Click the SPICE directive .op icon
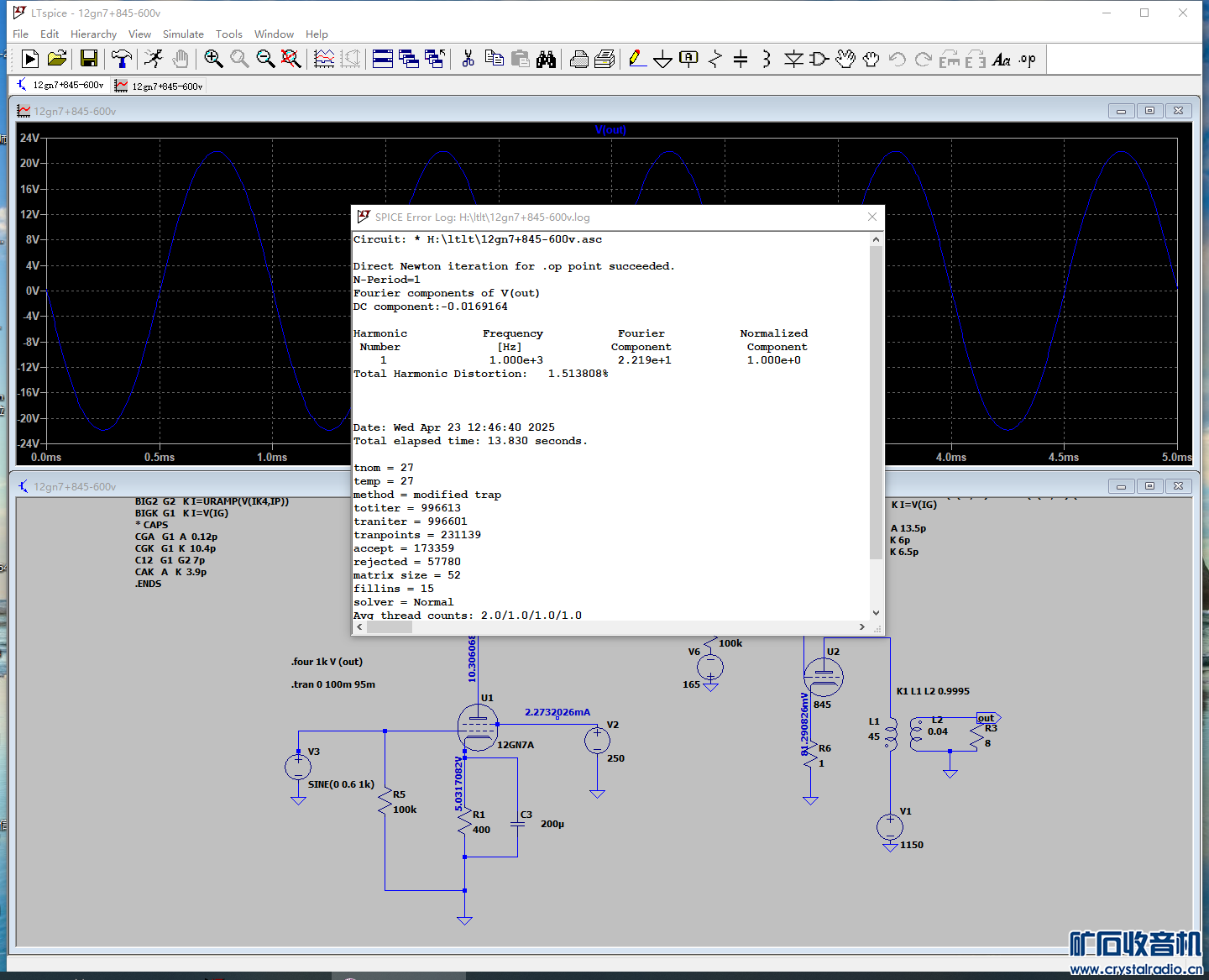1209x980 pixels. (x=1028, y=59)
